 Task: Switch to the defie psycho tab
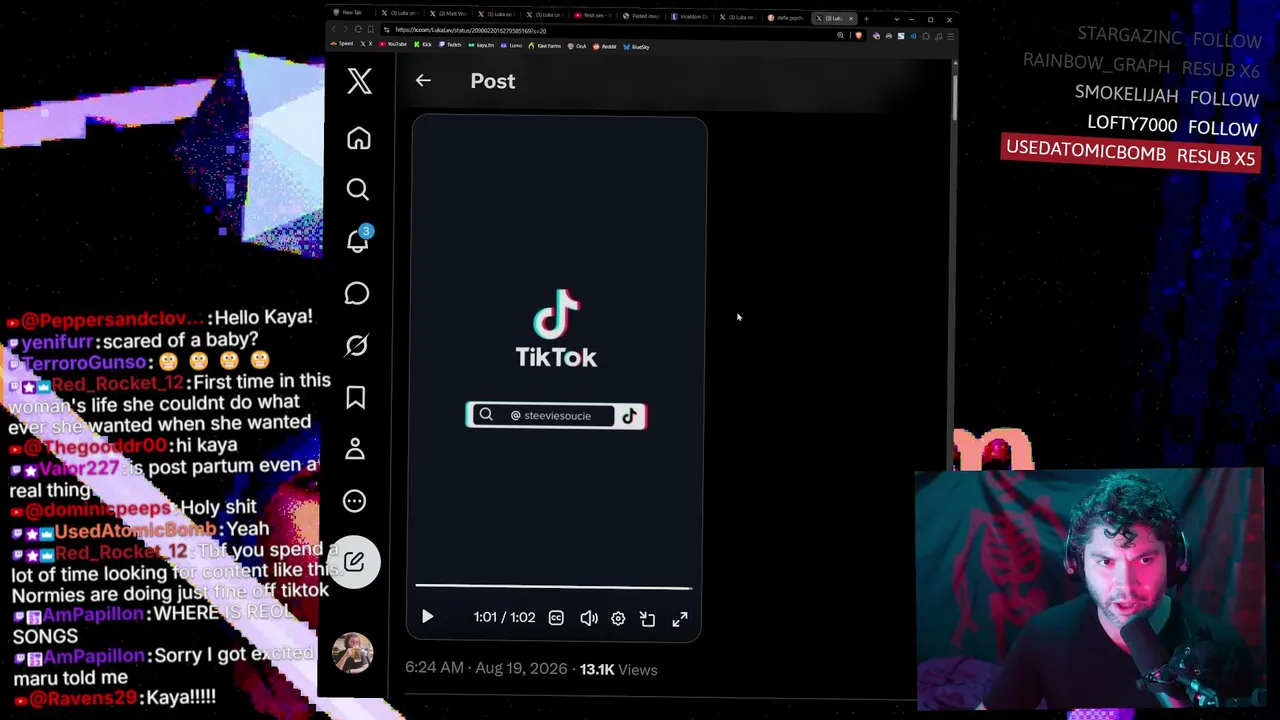tap(786, 18)
